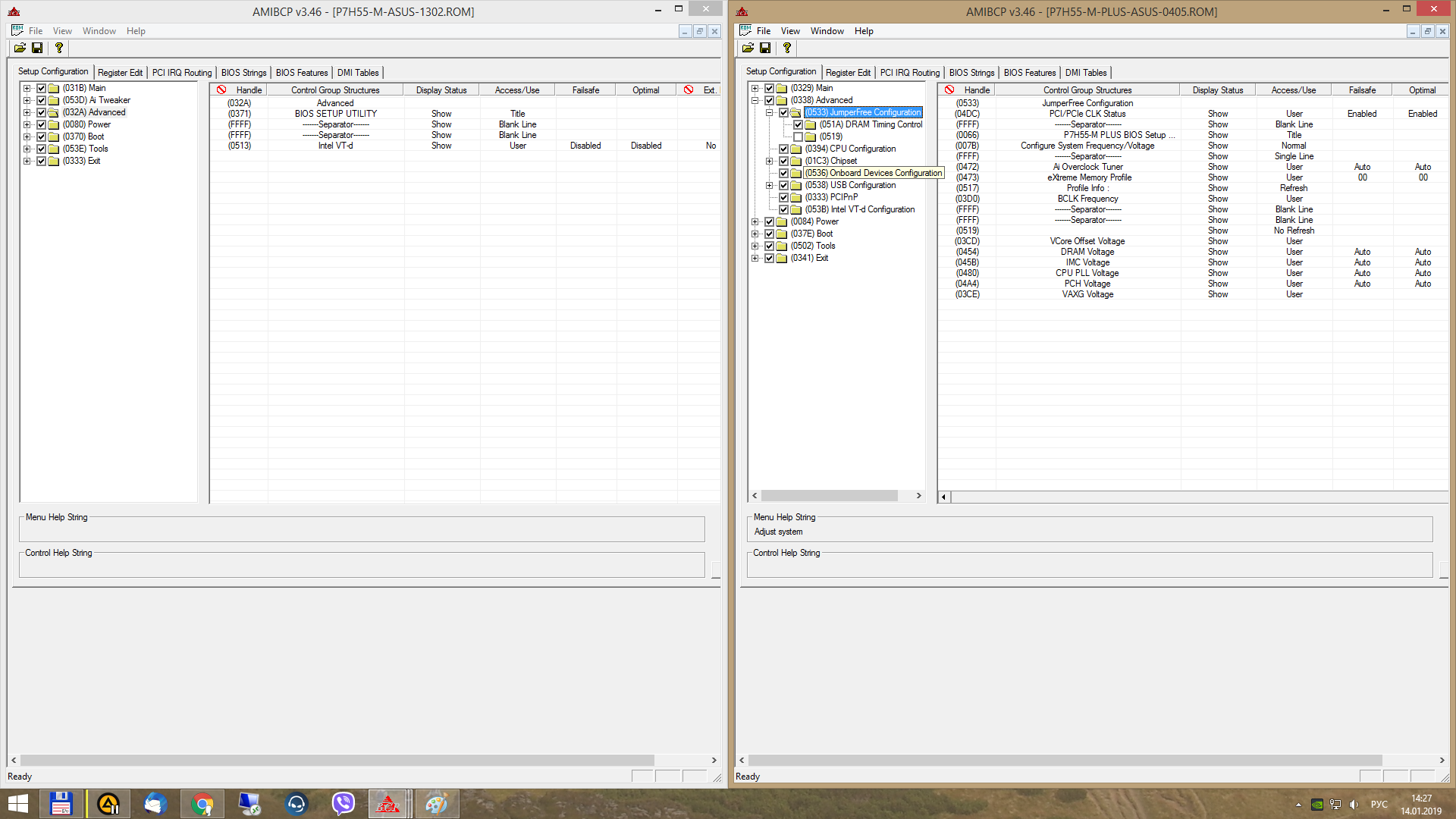Open Viber from the taskbar
The height and width of the screenshot is (819, 1456).
[x=344, y=804]
